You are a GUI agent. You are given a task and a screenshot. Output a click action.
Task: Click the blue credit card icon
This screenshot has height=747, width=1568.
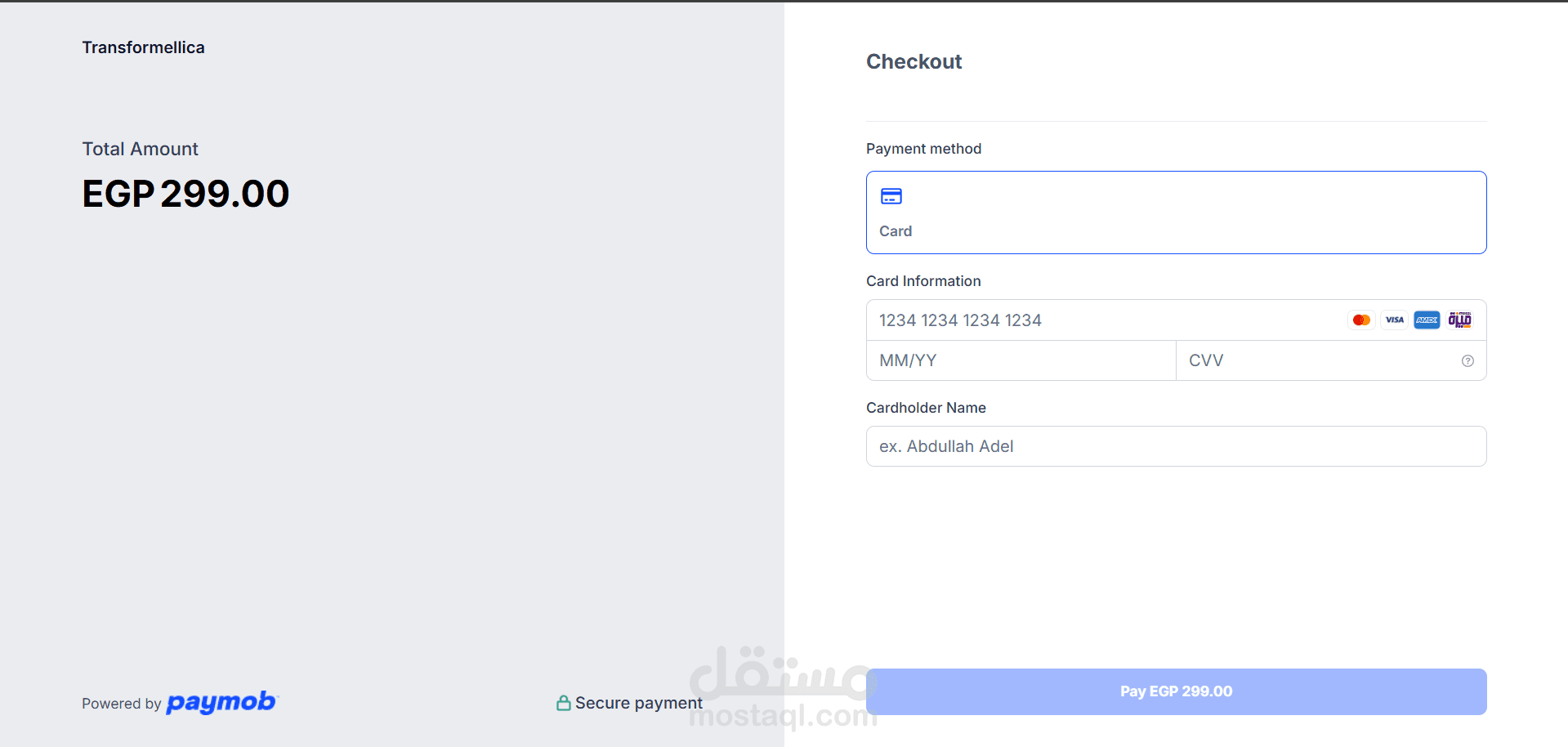(891, 196)
